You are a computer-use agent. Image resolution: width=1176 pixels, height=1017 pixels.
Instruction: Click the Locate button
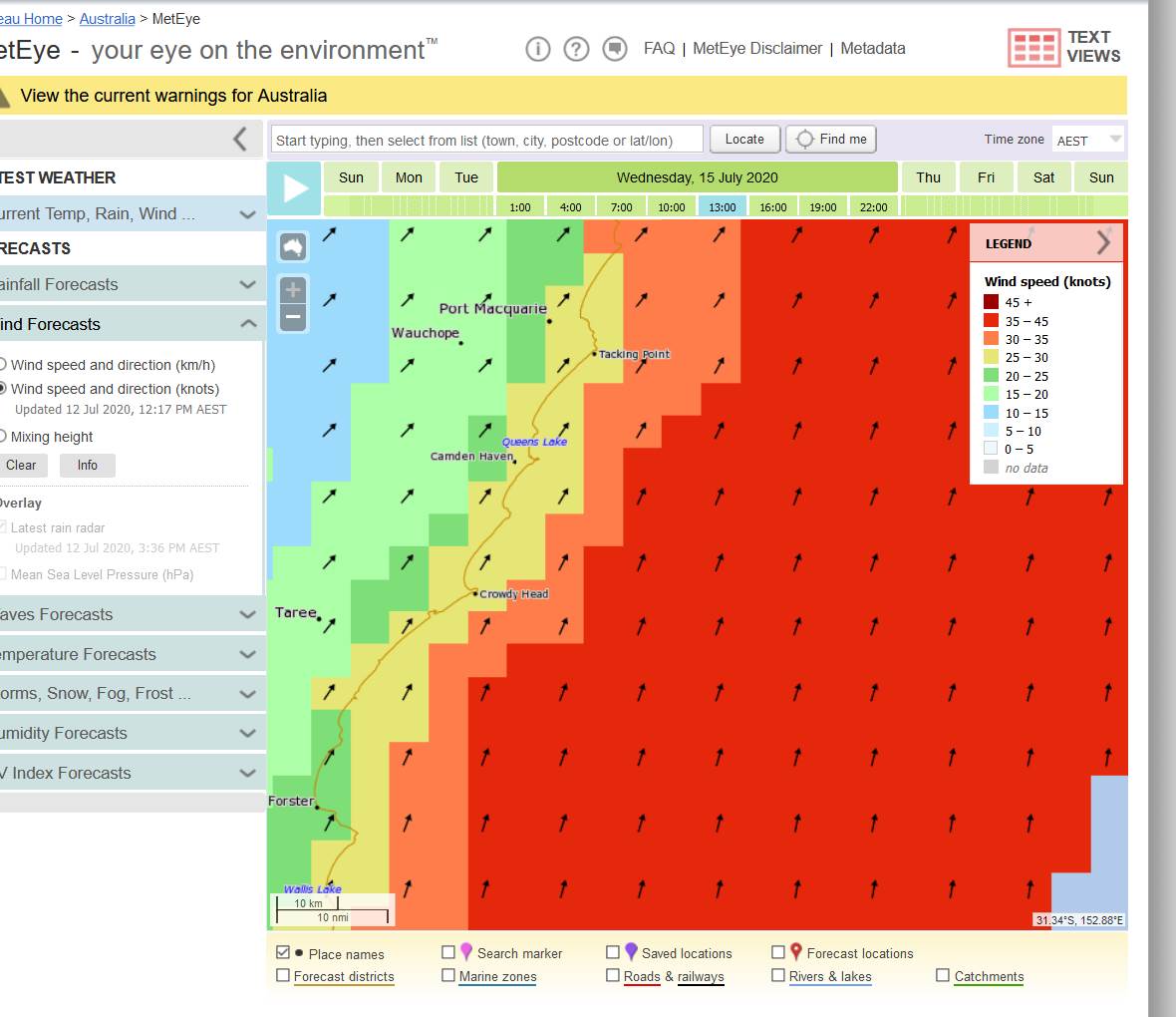(x=744, y=140)
